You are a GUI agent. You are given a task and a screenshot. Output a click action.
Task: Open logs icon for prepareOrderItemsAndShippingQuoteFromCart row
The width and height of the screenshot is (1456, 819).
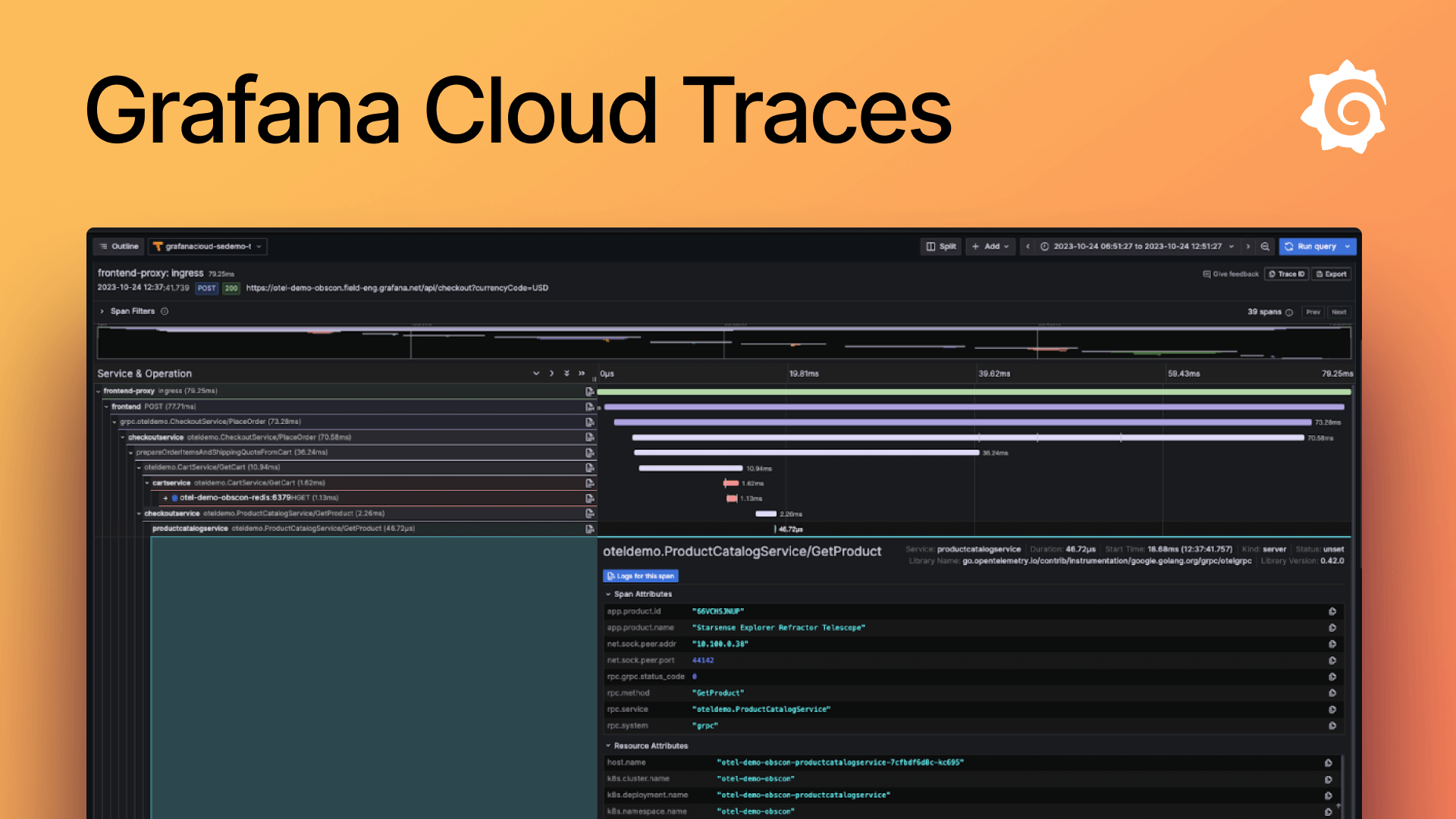coord(589,452)
